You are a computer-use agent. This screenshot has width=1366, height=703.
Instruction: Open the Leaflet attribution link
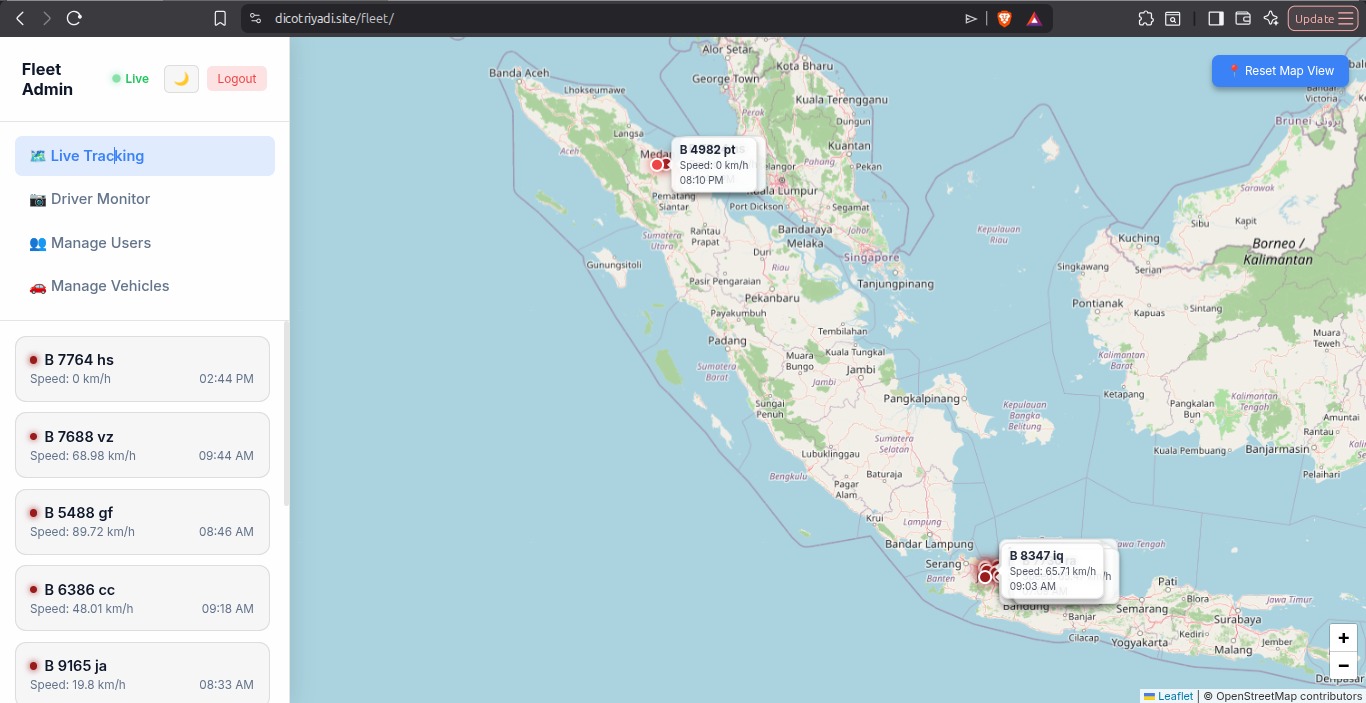click(x=1168, y=696)
